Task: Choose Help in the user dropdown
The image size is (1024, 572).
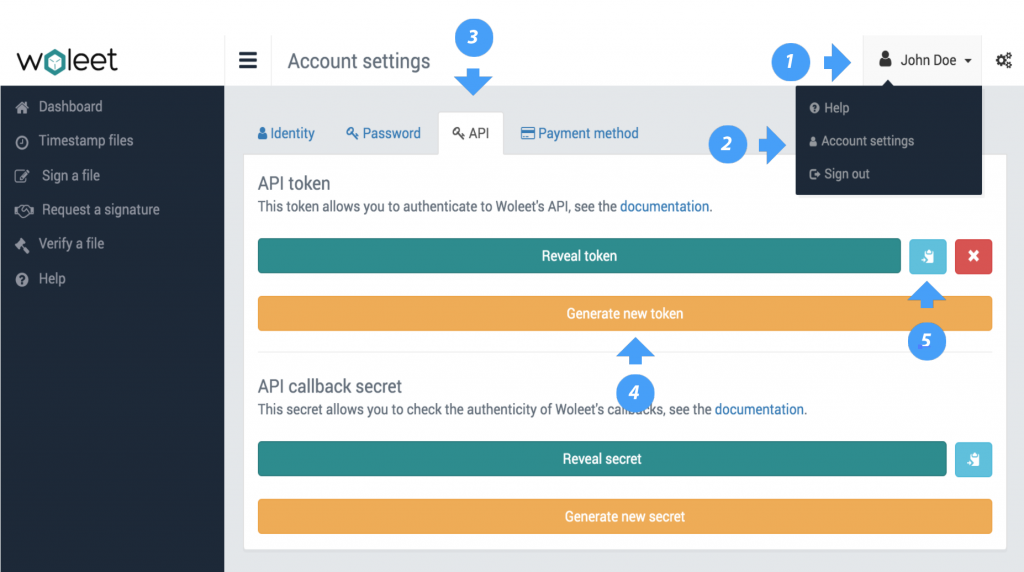Action: point(829,108)
